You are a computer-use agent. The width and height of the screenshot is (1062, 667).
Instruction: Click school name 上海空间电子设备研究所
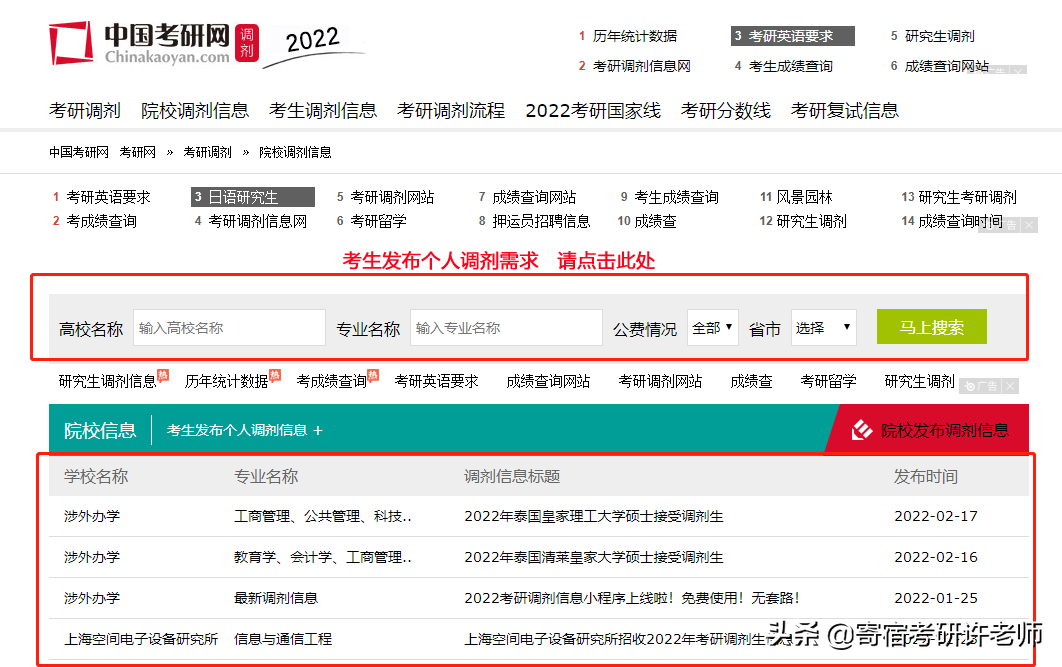[x=141, y=639]
